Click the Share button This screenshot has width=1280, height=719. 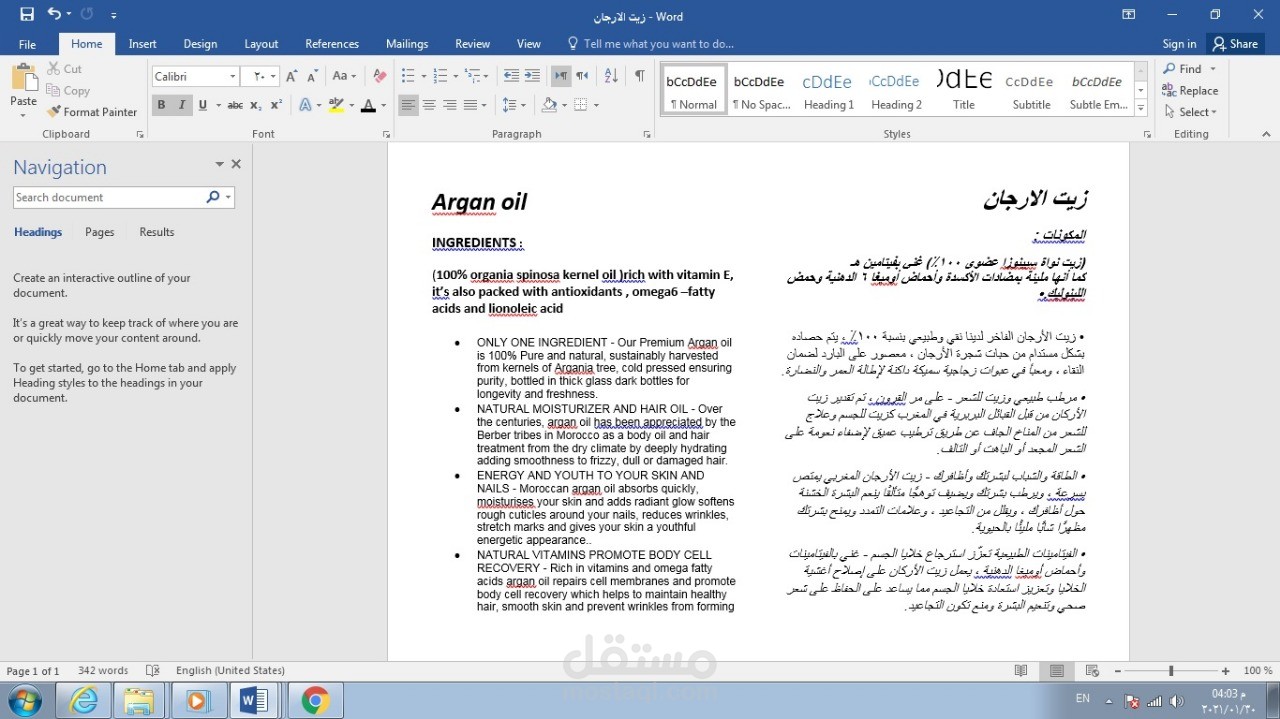coord(1235,43)
